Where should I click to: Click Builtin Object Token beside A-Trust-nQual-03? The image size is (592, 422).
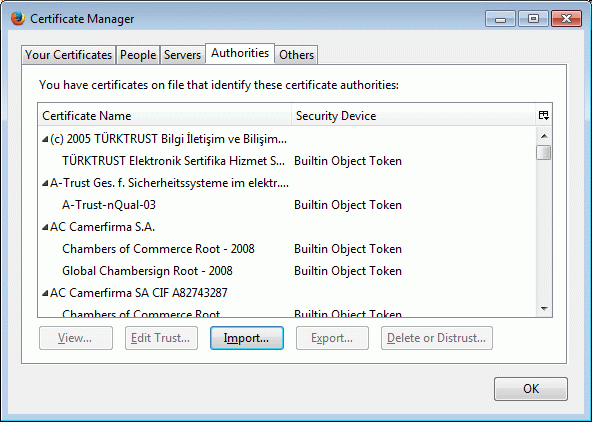coord(348,205)
